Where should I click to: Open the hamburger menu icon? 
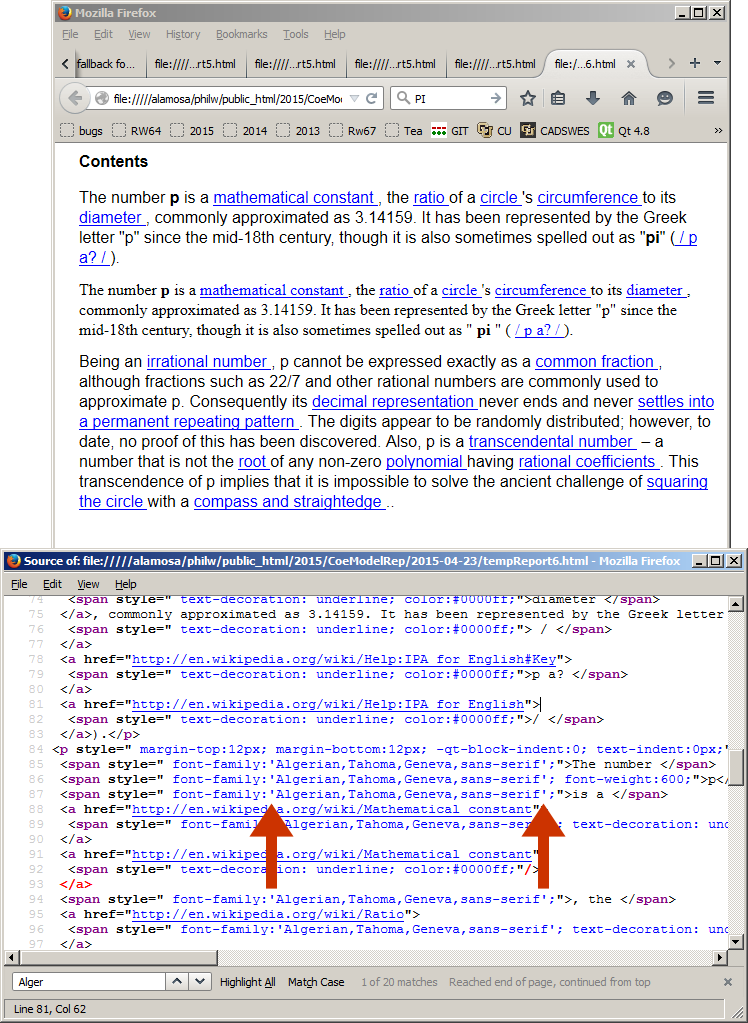pos(706,98)
